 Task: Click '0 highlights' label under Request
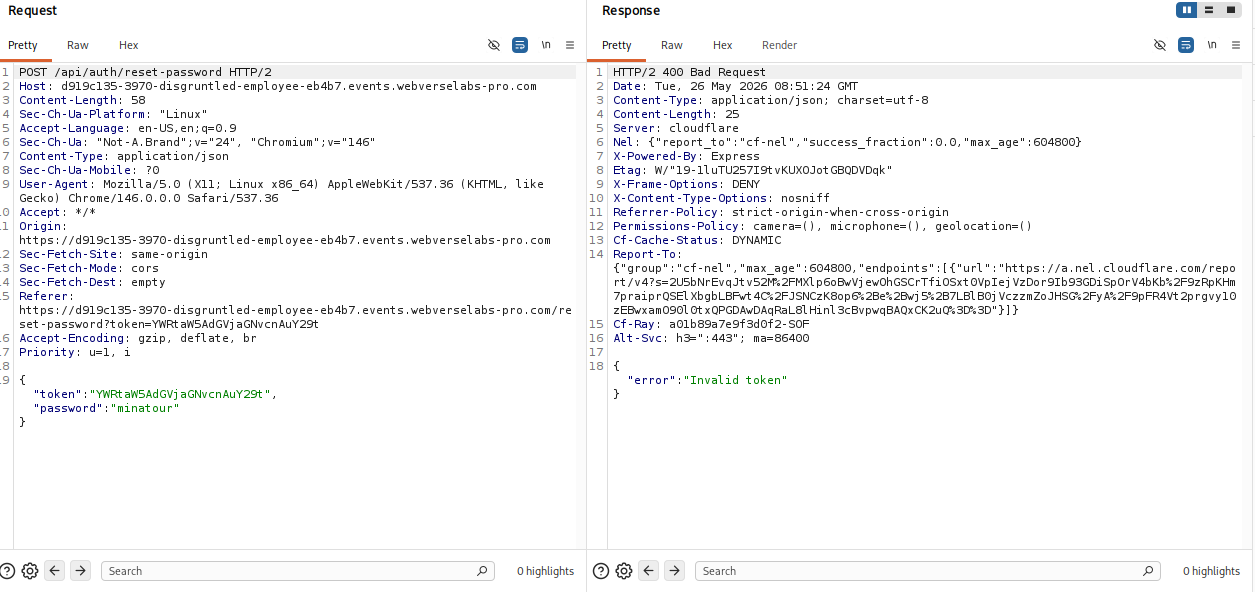[x=545, y=571]
